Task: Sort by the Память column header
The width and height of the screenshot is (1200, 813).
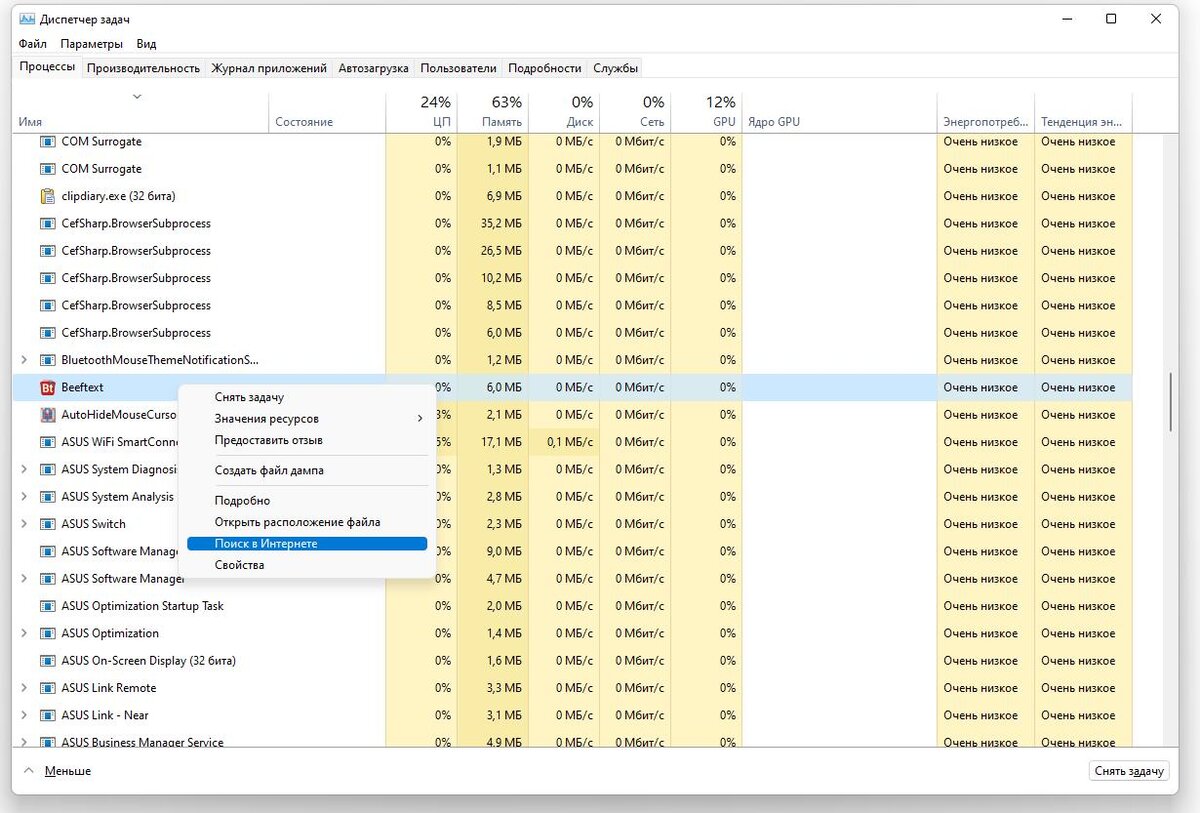Action: coord(493,112)
